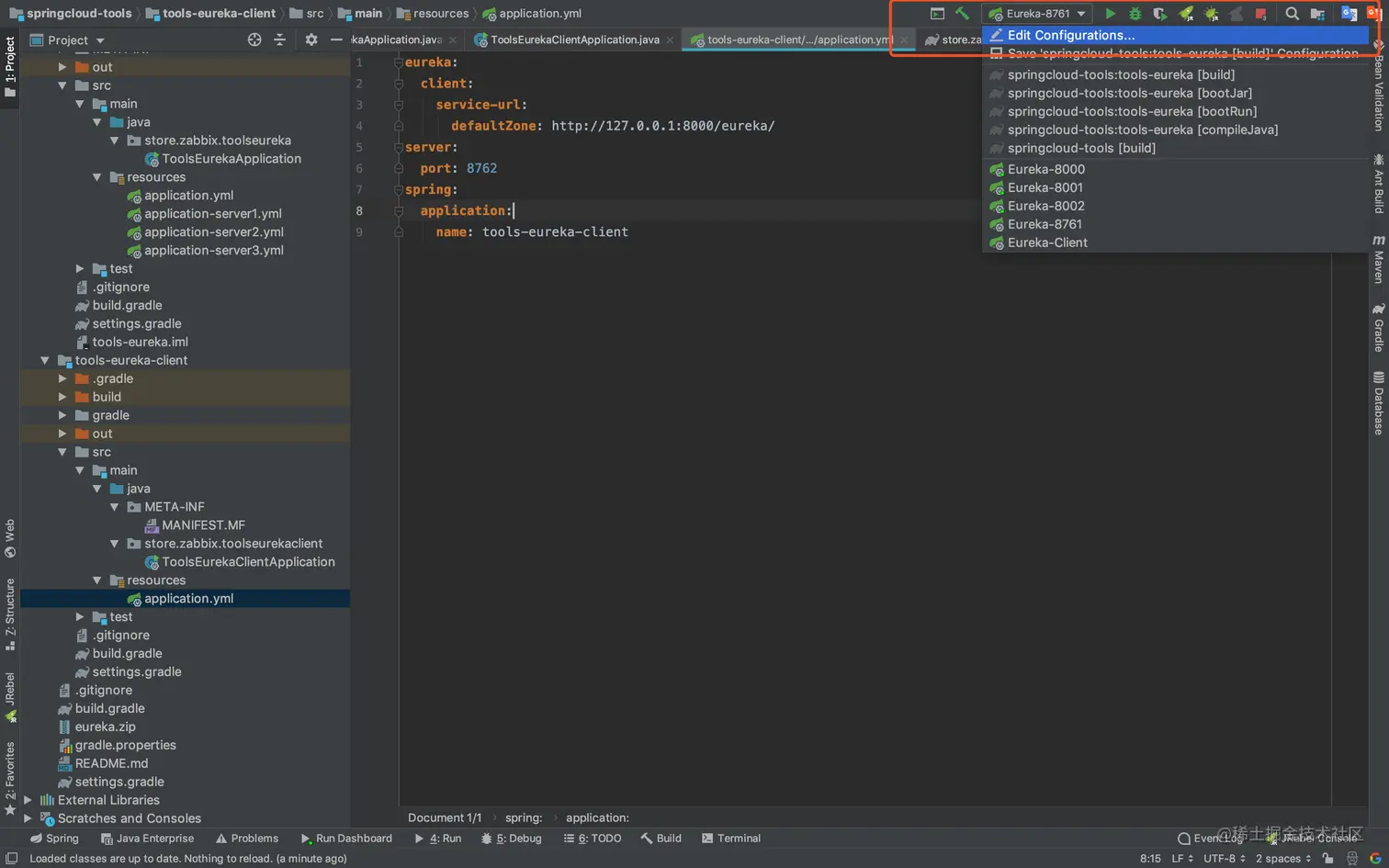Open Project panel settings gear
The image size is (1389, 868).
(x=311, y=39)
